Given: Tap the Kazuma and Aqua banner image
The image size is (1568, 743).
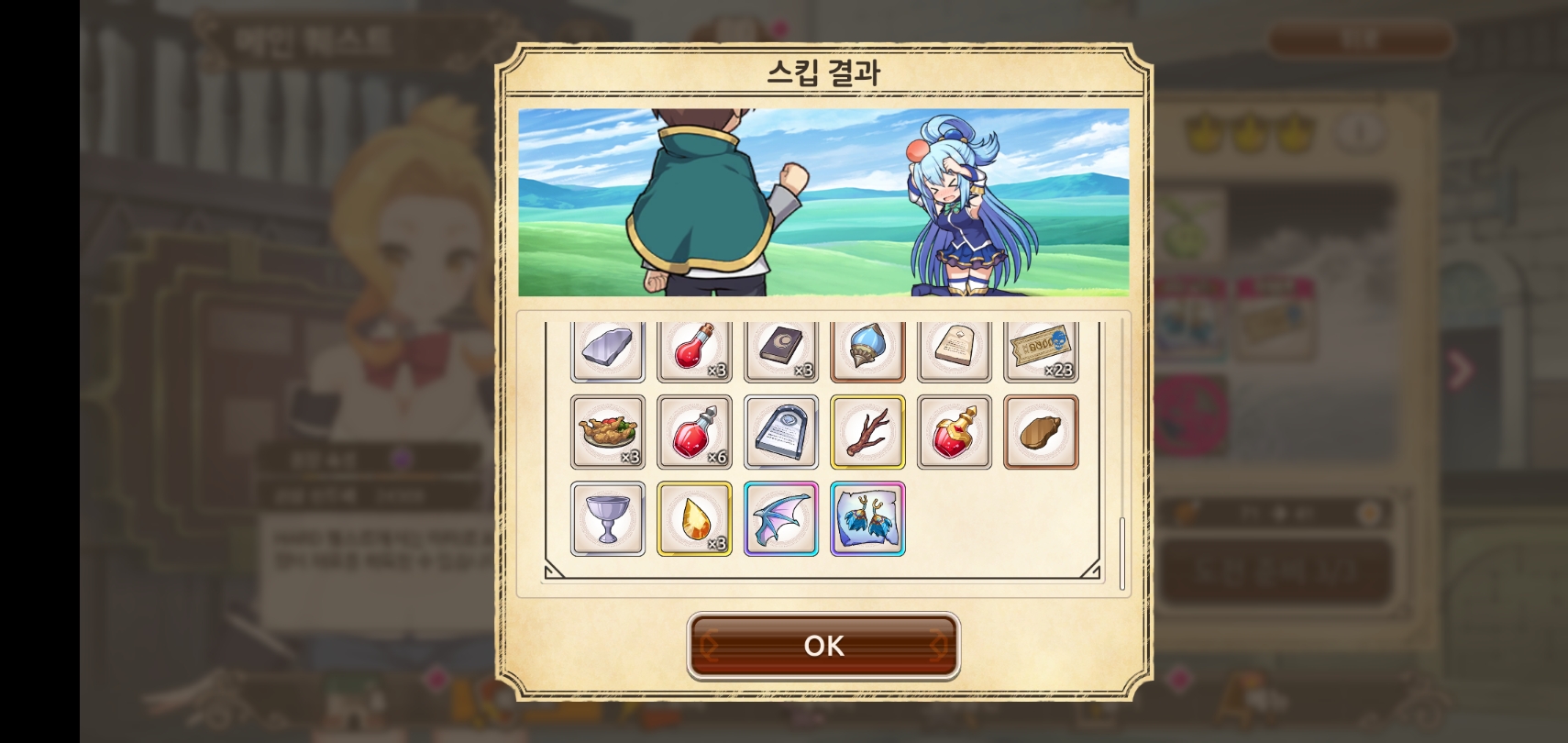Looking at the screenshot, I should [823, 203].
